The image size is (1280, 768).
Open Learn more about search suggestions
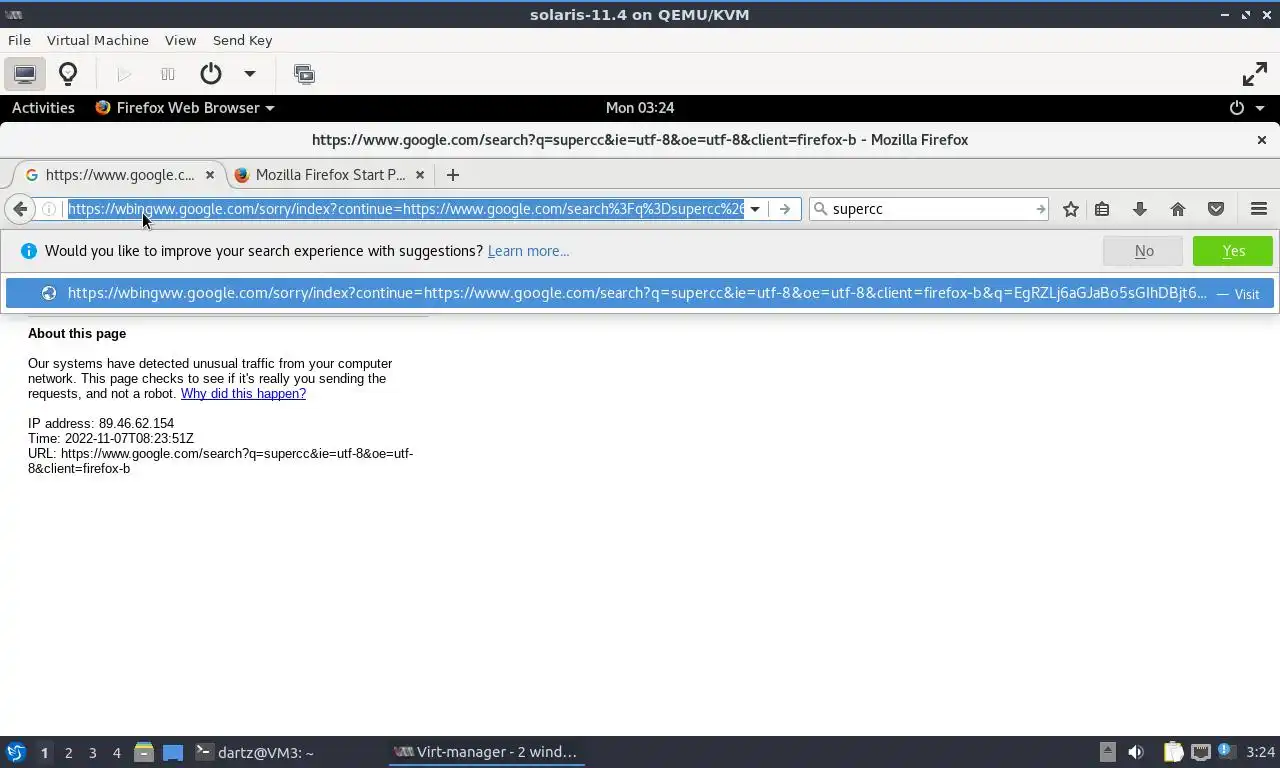(528, 251)
